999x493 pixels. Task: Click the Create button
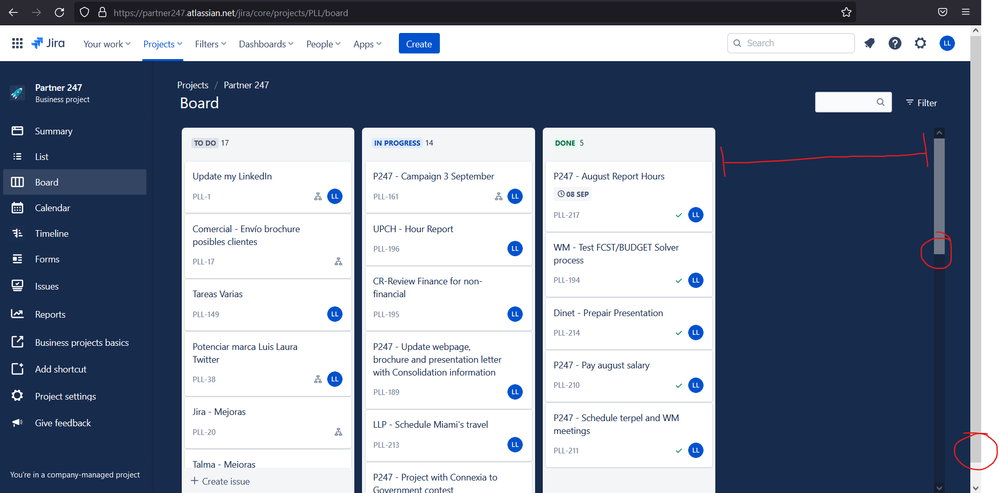(419, 43)
